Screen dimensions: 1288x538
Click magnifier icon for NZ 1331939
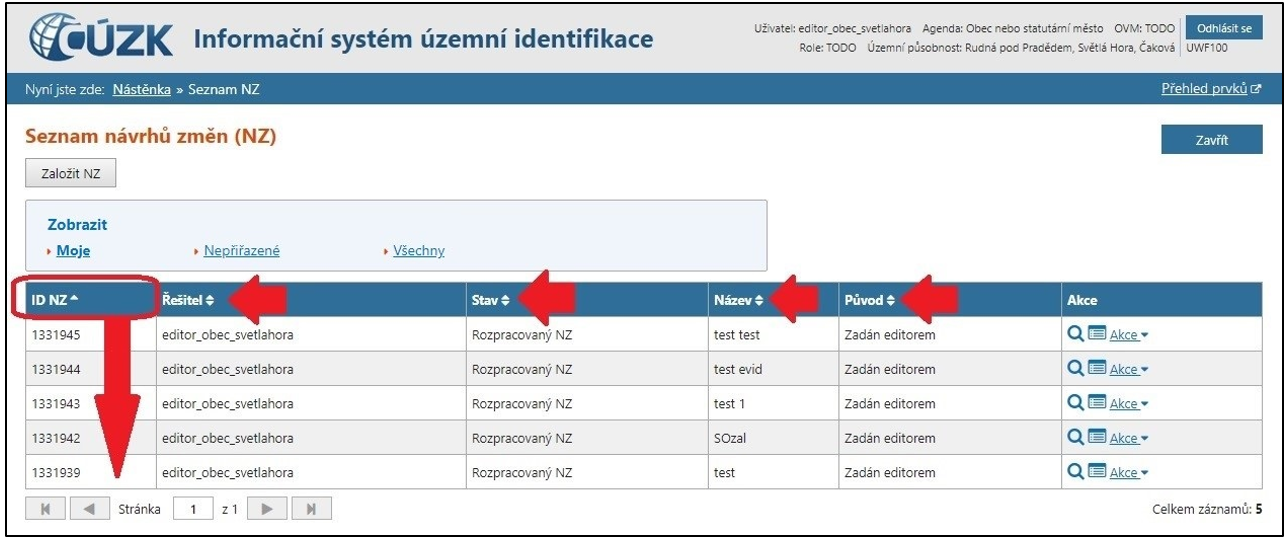(1077, 472)
